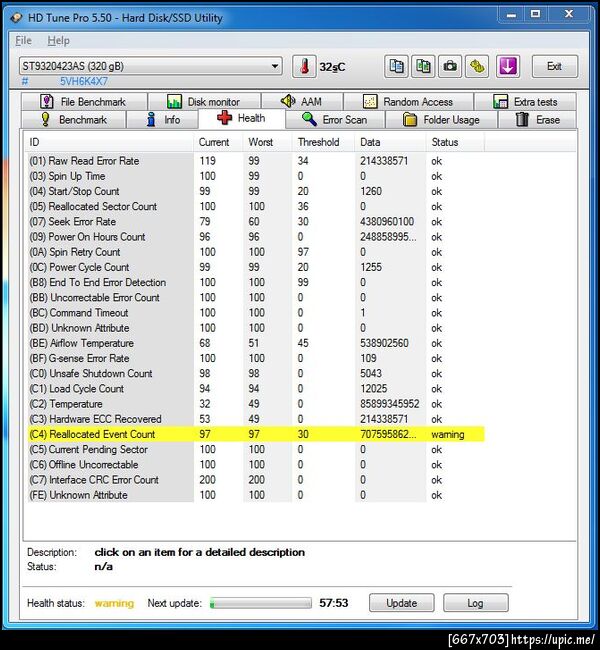Sort by the Current column header

[x=218, y=142]
